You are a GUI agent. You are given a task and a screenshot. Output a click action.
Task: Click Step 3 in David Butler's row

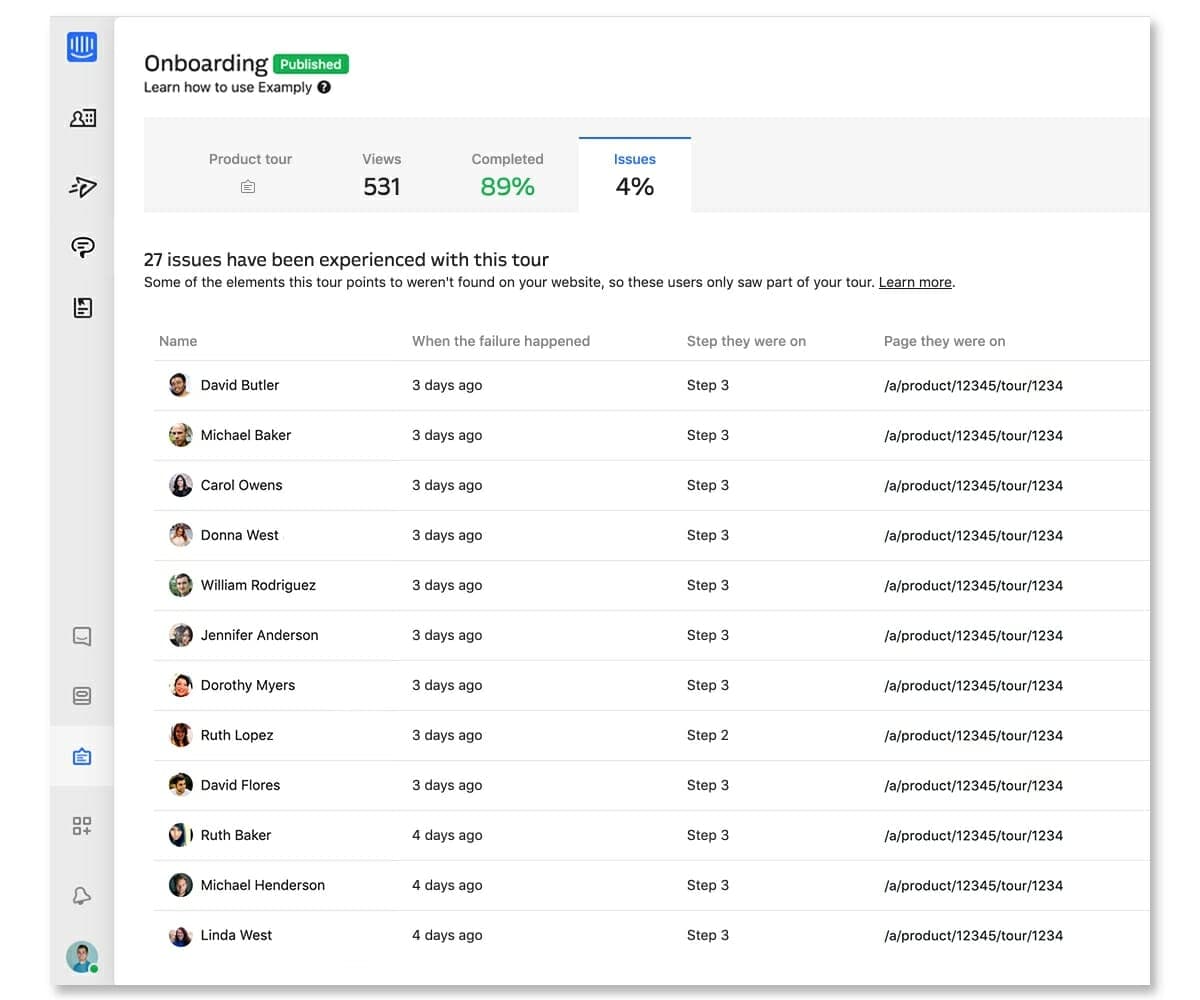pyautogui.click(x=708, y=385)
